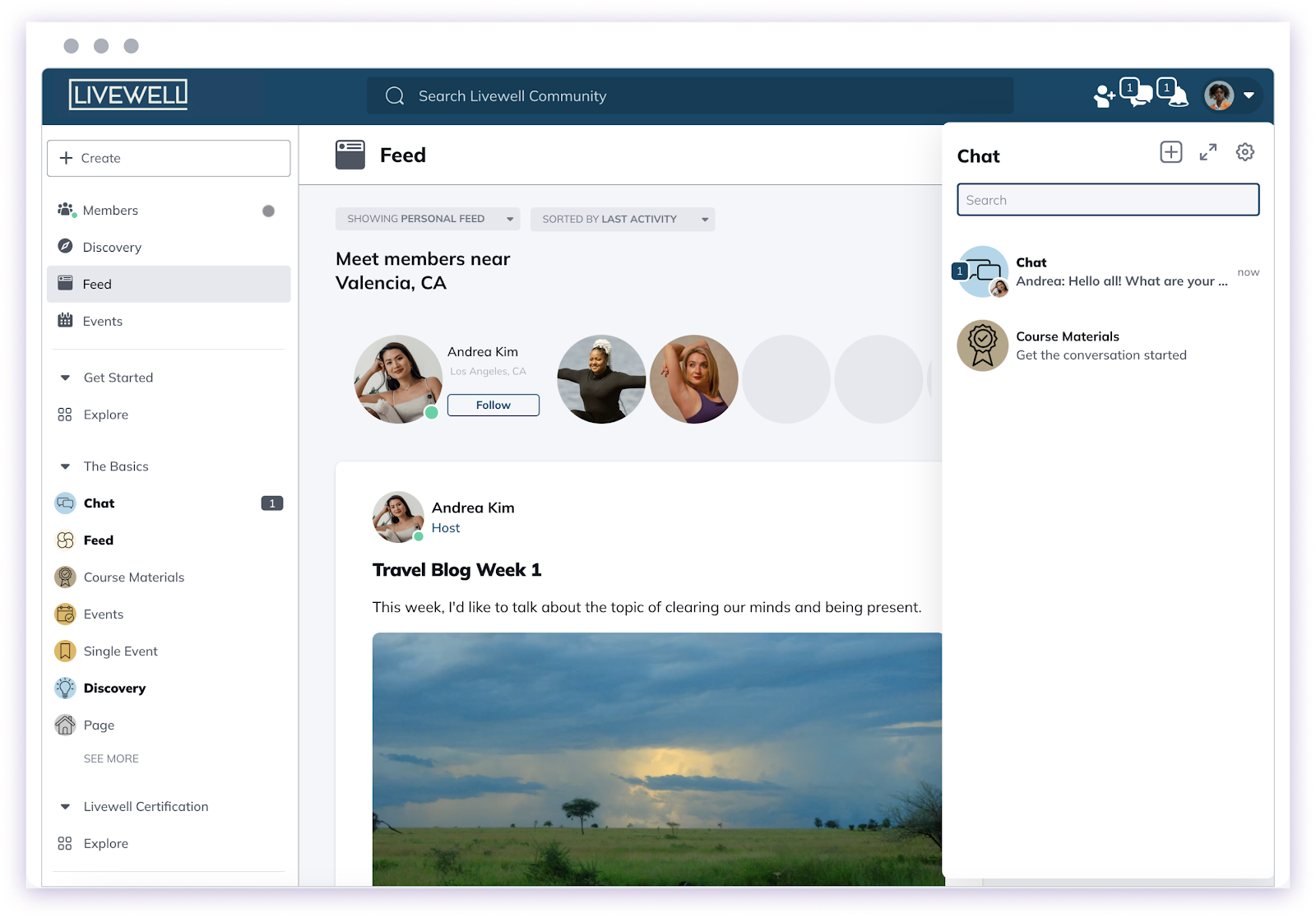This screenshot has width=1316, height=918.
Task: Click the LIVEWELL logo
Action: coord(128,95)
